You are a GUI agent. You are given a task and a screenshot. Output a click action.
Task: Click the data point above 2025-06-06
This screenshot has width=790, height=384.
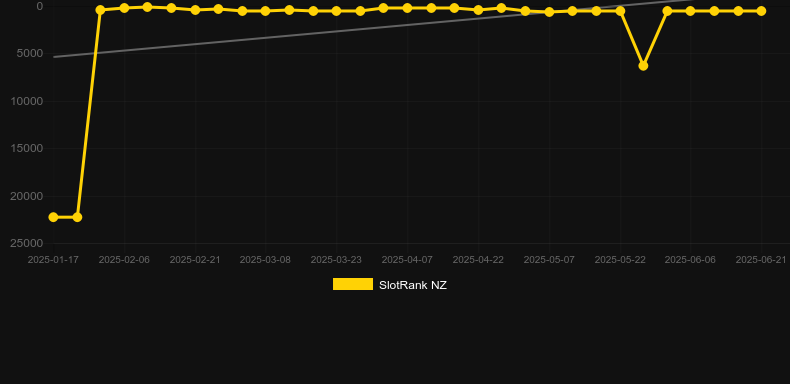point(690,11)
